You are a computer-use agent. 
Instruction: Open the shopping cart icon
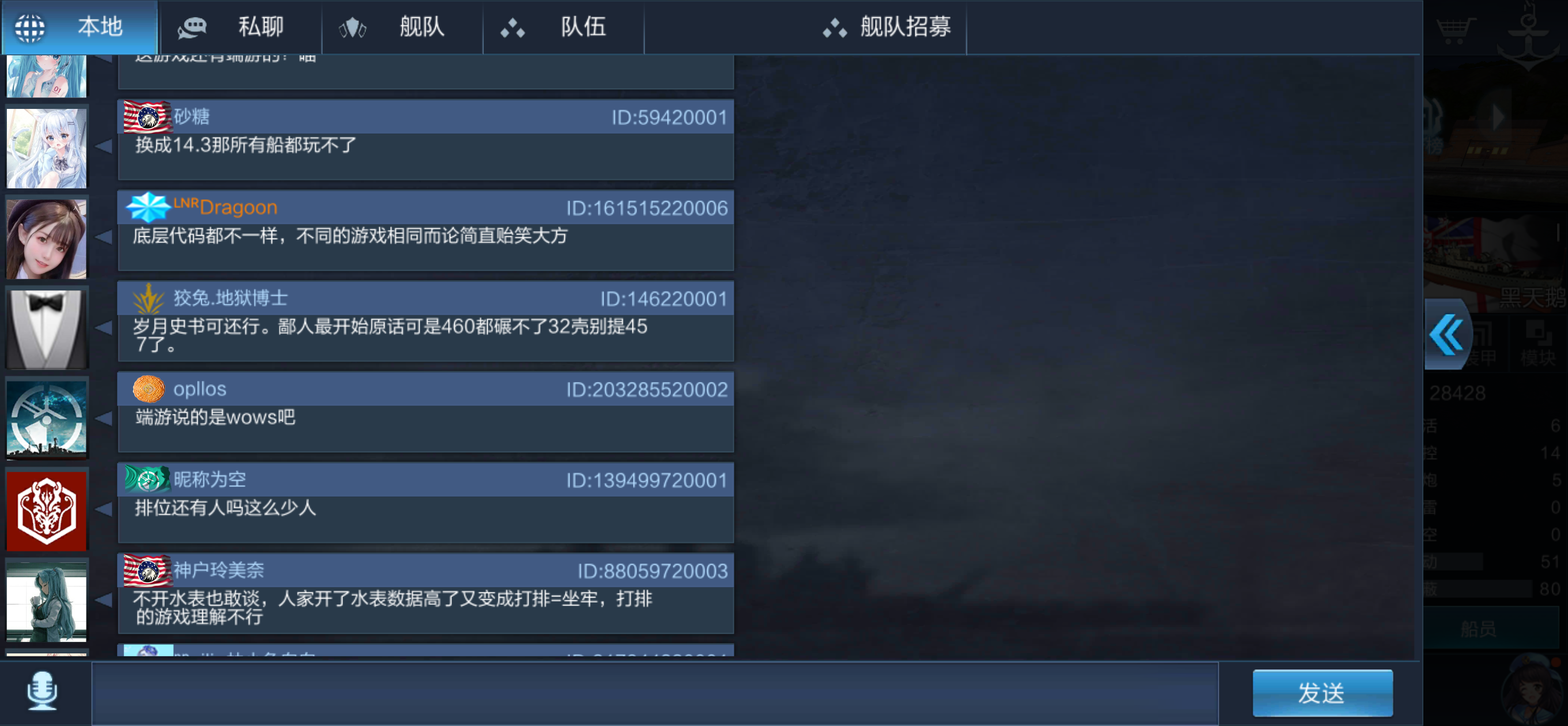1457,29
